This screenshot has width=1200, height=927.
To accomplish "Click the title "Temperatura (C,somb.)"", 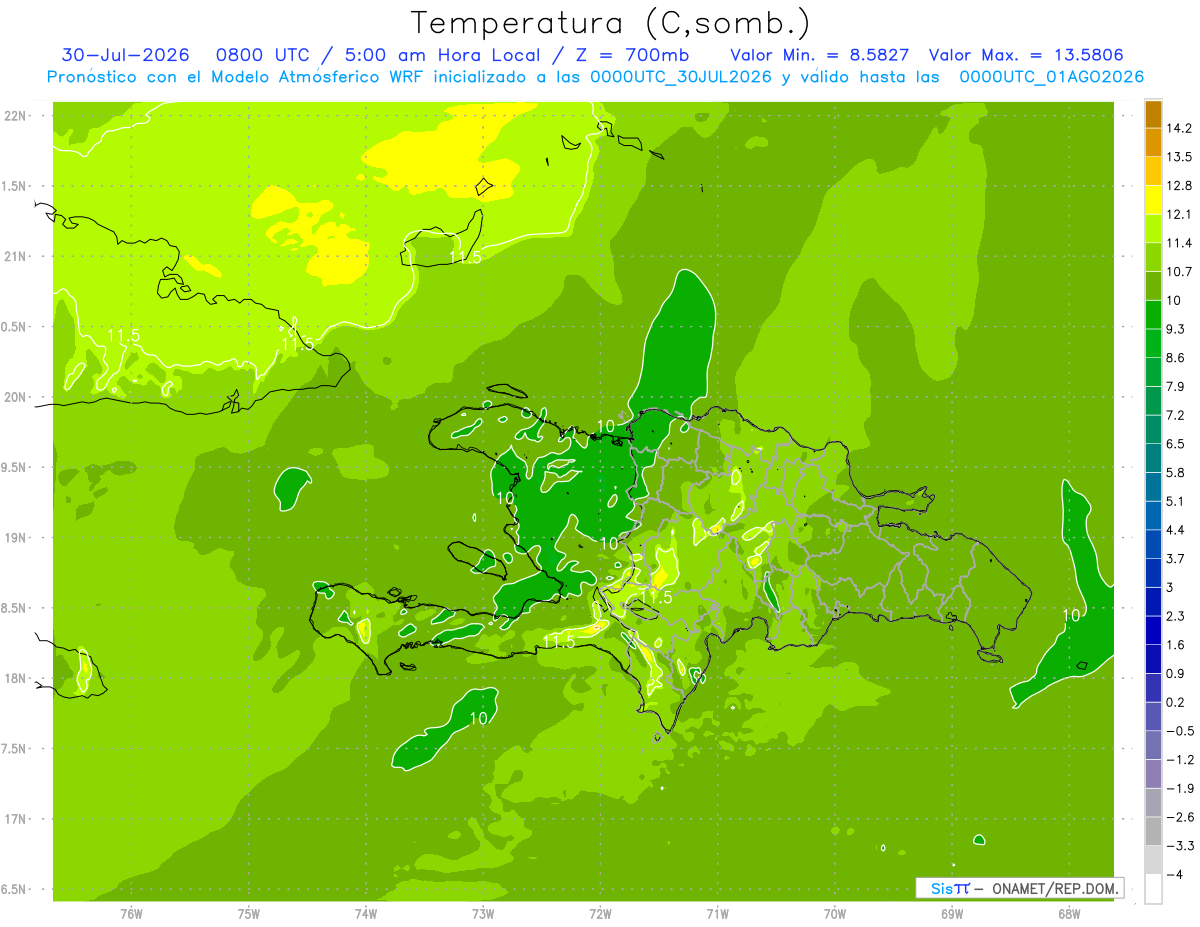I will pos(611,23).
